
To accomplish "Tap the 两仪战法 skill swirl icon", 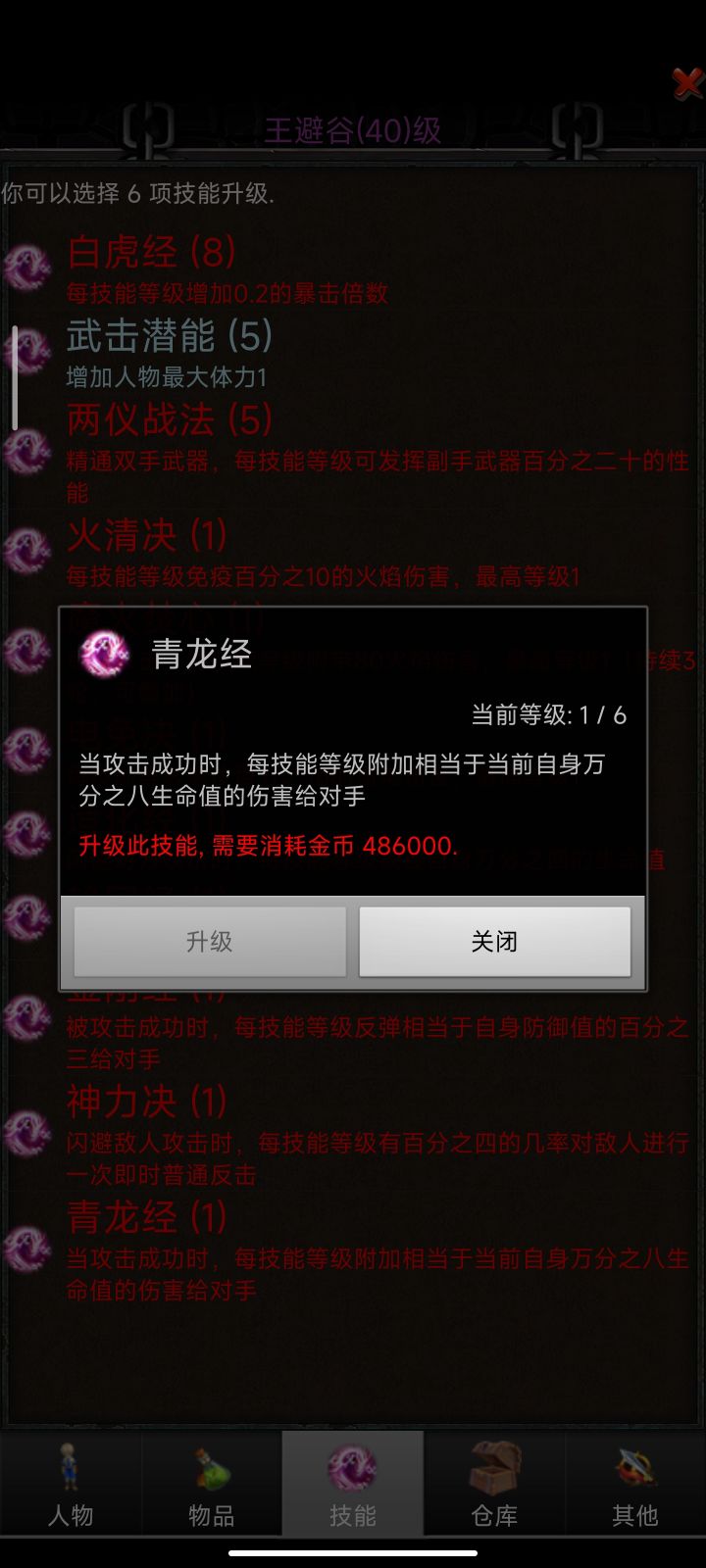I will [x=27, y=452].
